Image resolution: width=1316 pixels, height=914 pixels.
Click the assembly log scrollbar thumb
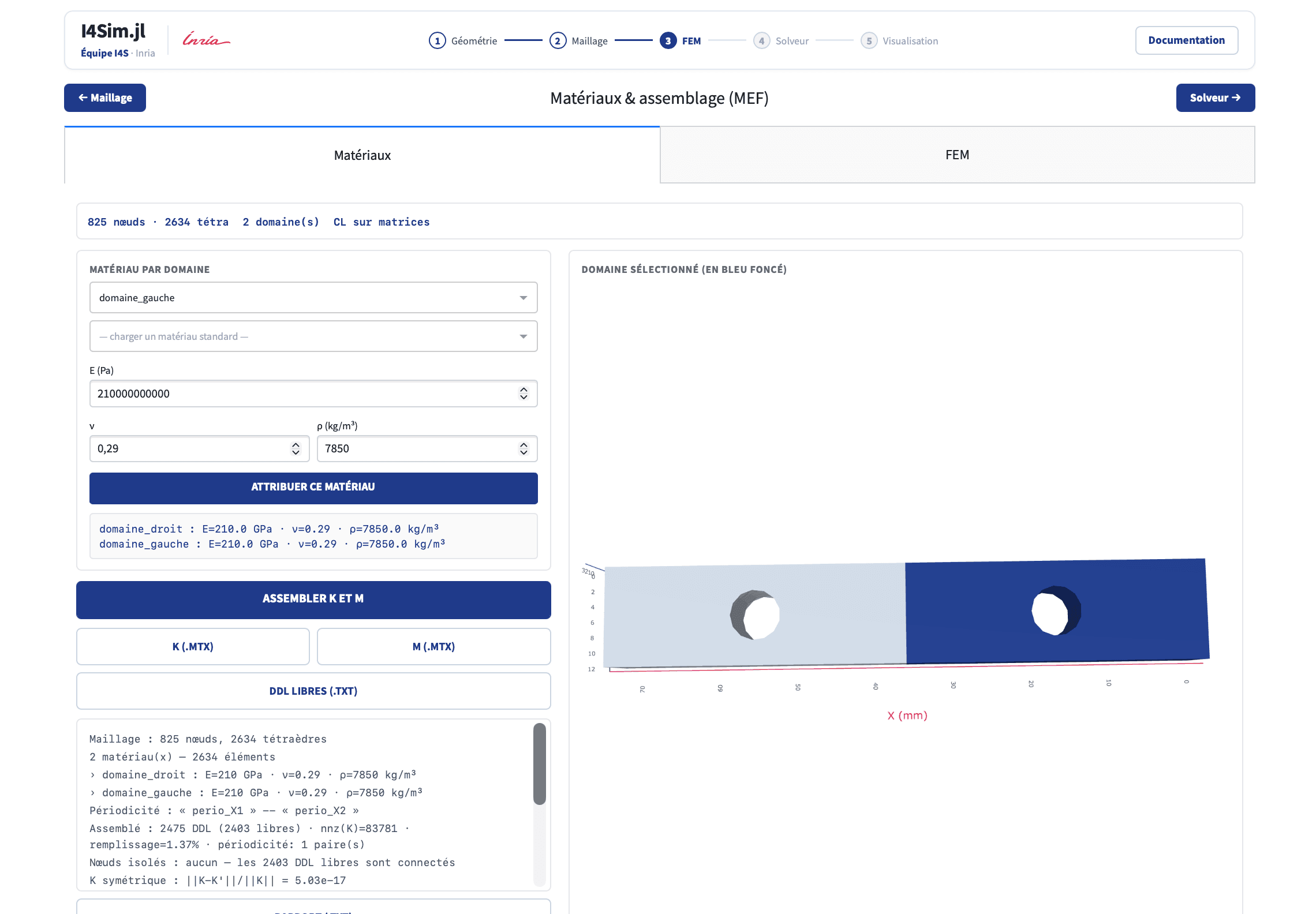pos(539,763)
